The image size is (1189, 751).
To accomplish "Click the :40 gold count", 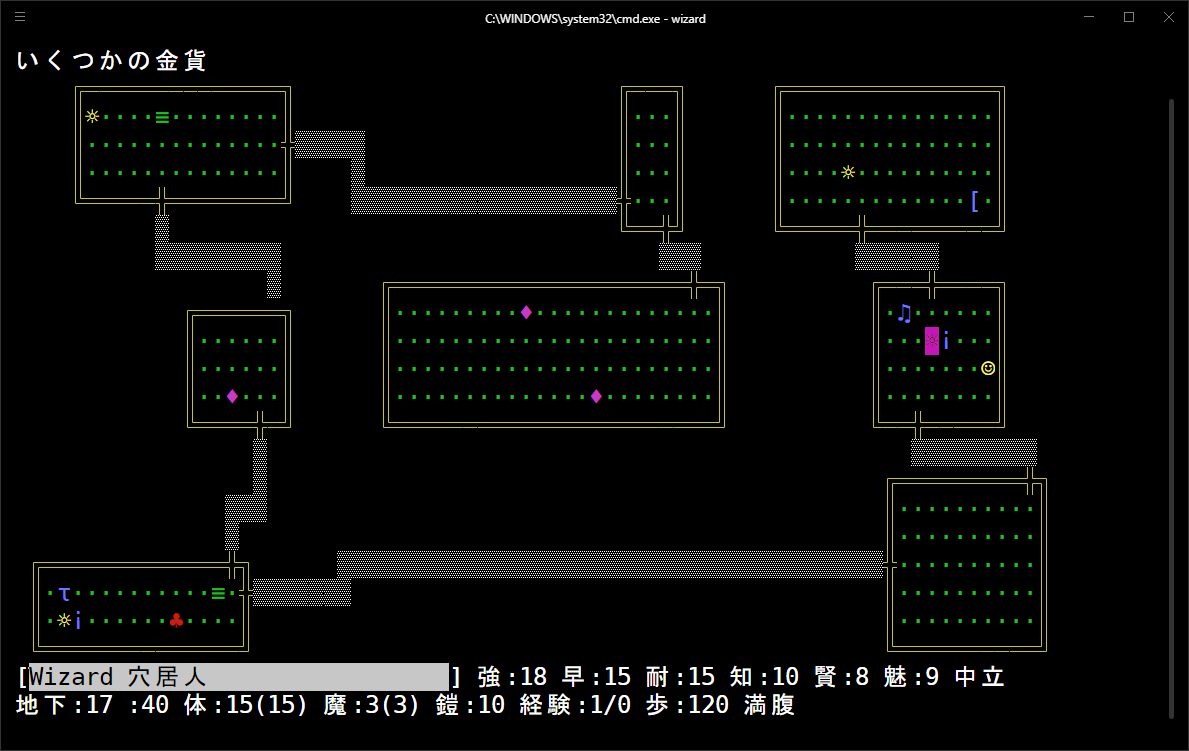I will (149, 705).
